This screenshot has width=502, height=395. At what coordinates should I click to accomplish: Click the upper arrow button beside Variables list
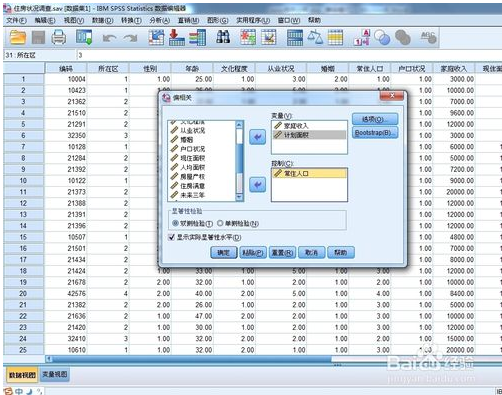(258, 137)
